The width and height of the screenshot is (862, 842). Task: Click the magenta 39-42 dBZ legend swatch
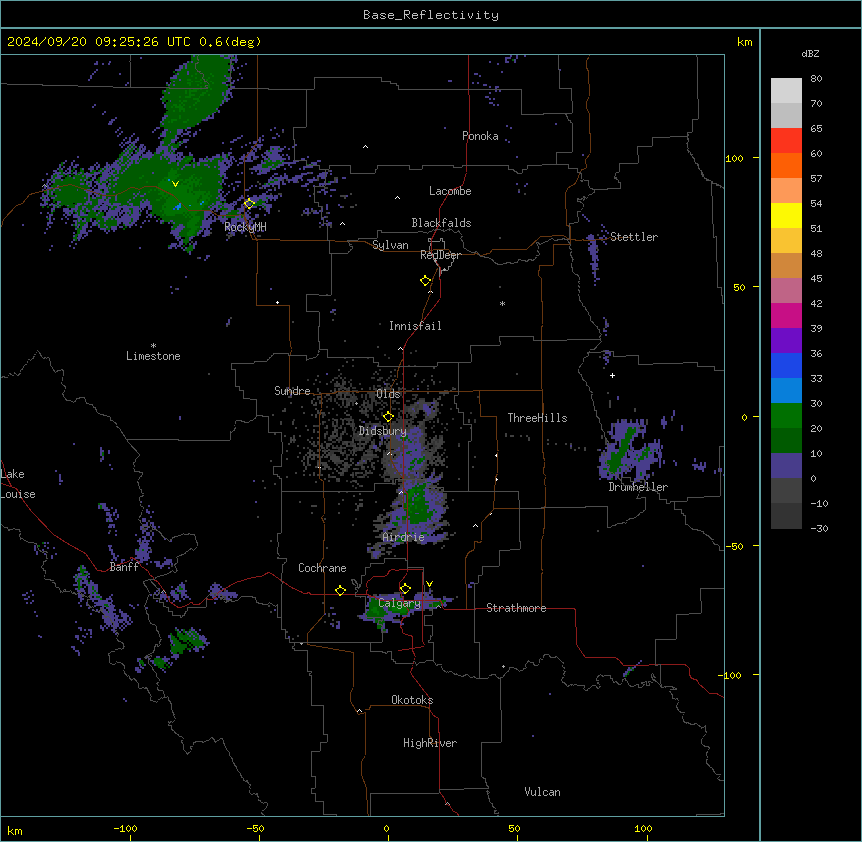point(786,315)
